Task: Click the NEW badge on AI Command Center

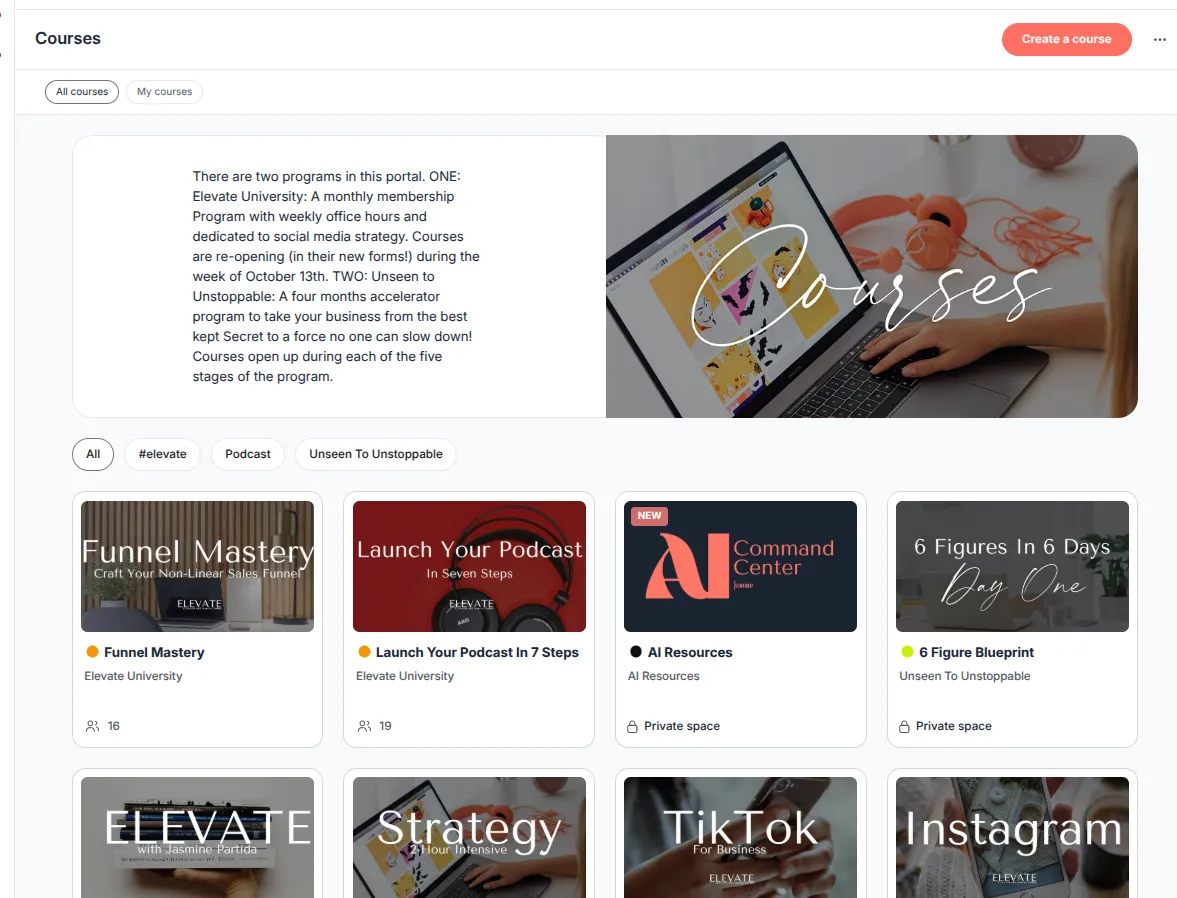Action: (x=649, y=516)
